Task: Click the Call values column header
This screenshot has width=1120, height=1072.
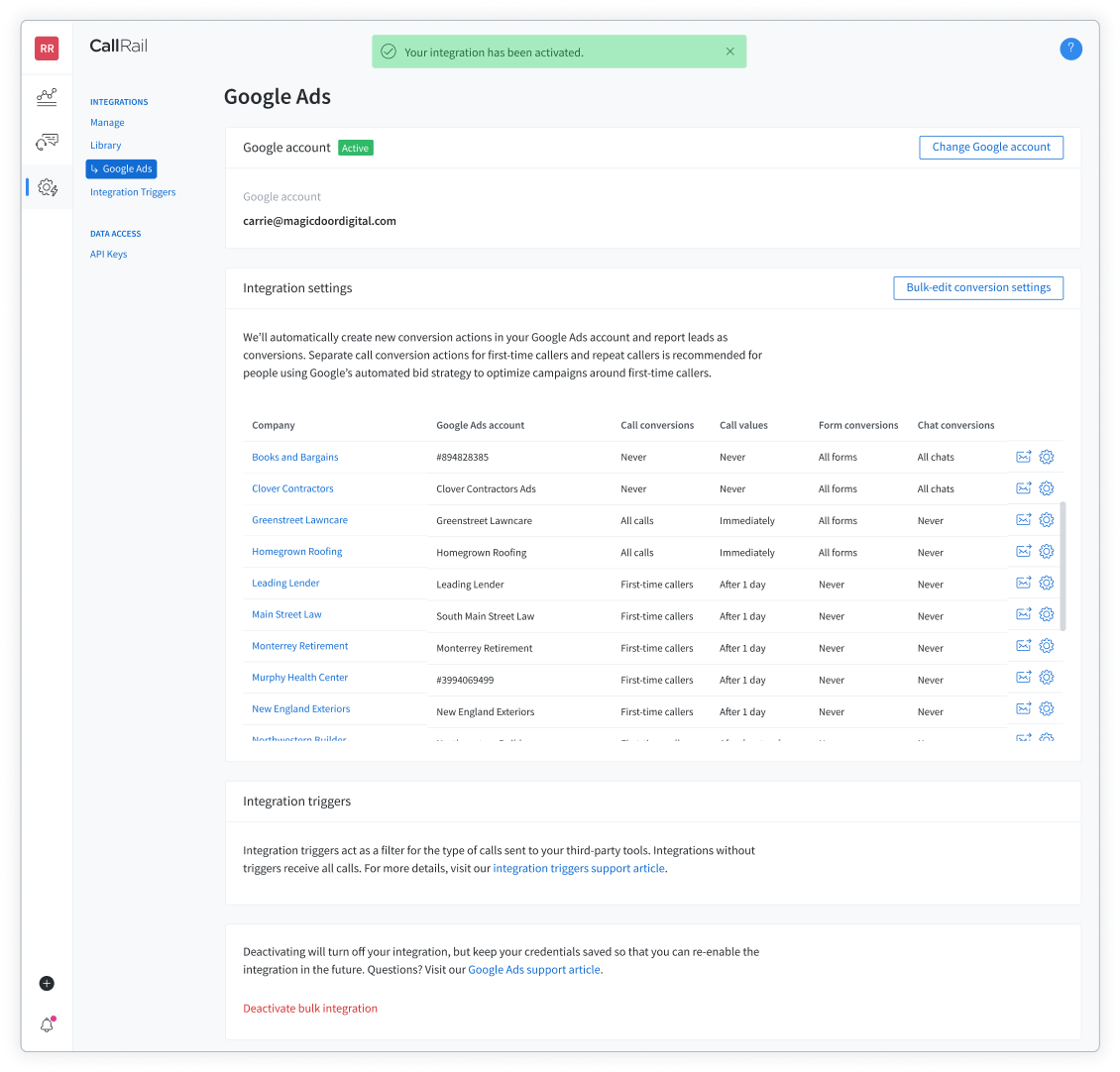Action: click(743, 425)
